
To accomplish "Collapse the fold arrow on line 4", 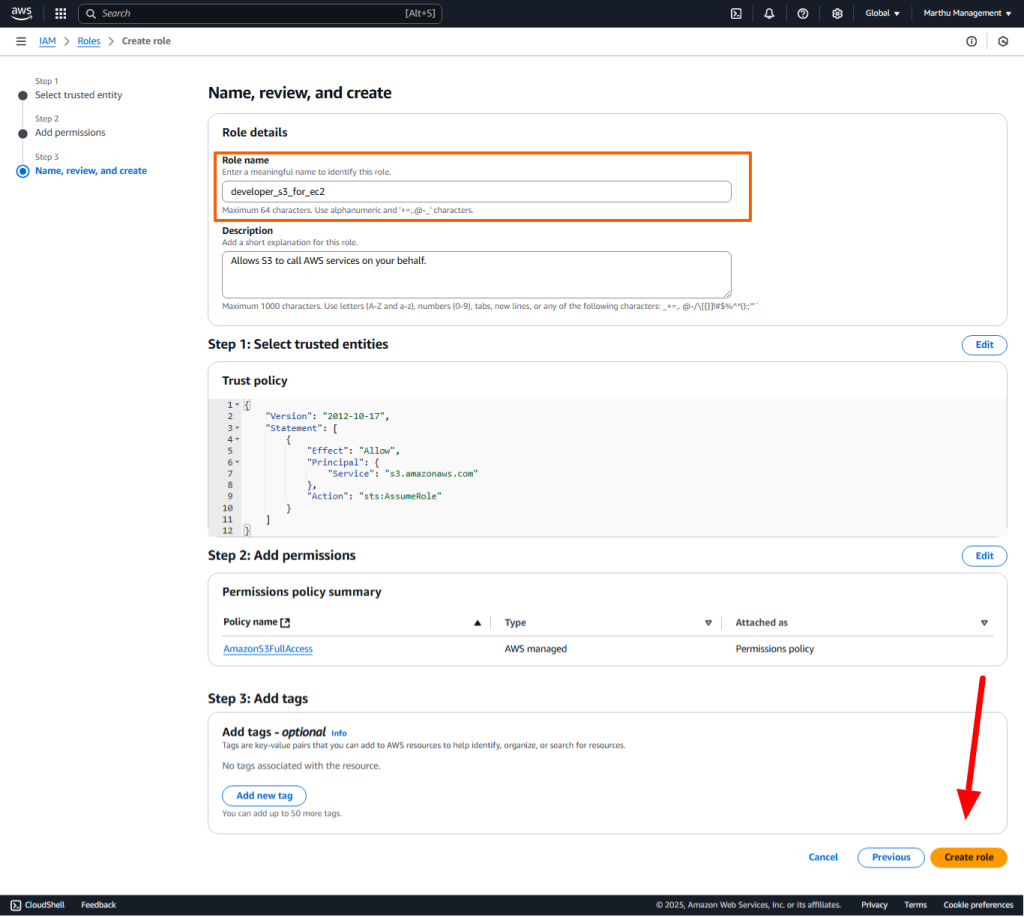I will [237, 439].
